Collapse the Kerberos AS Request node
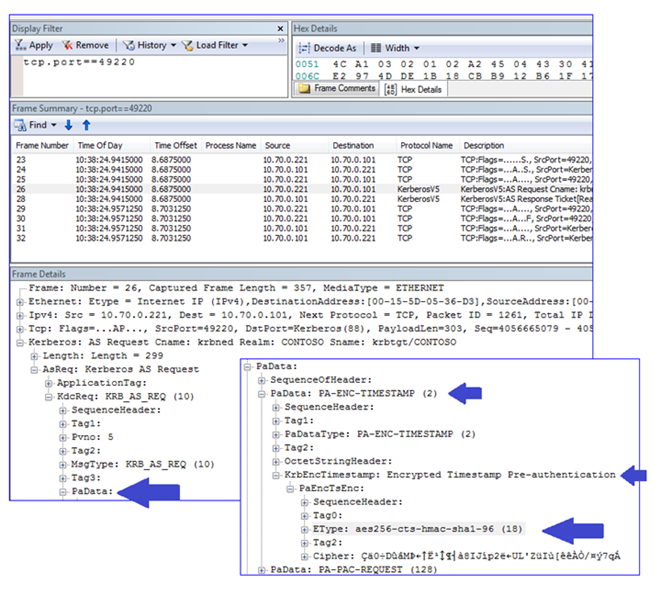 (19, 343)
